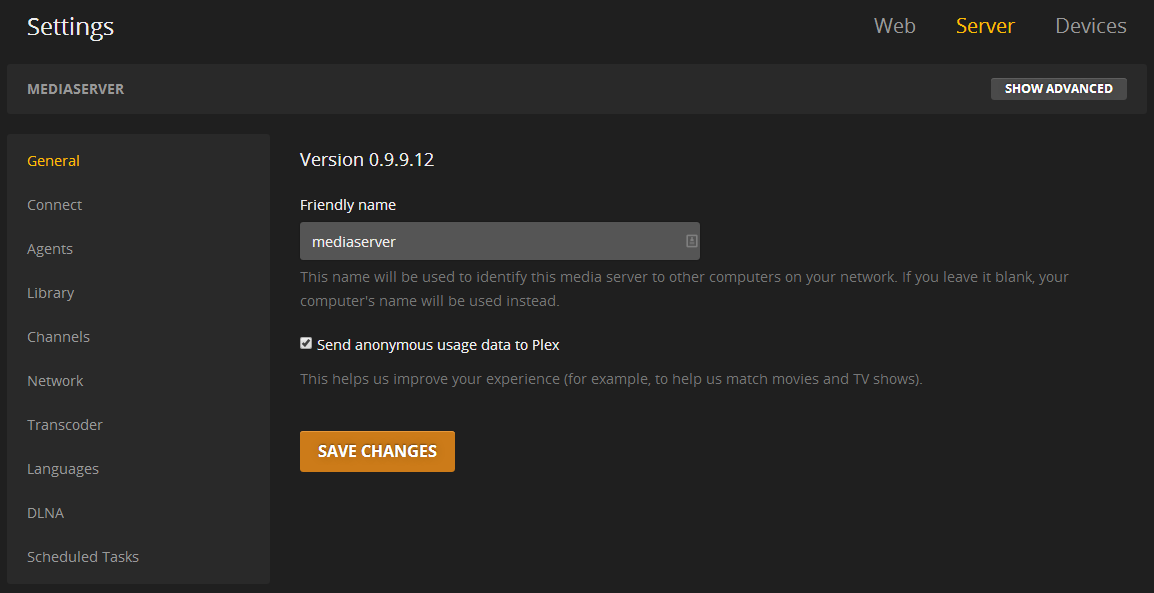Click the MEDIASERVER header title
This screenshot has height=593, width=1154.
click(76, 89)
